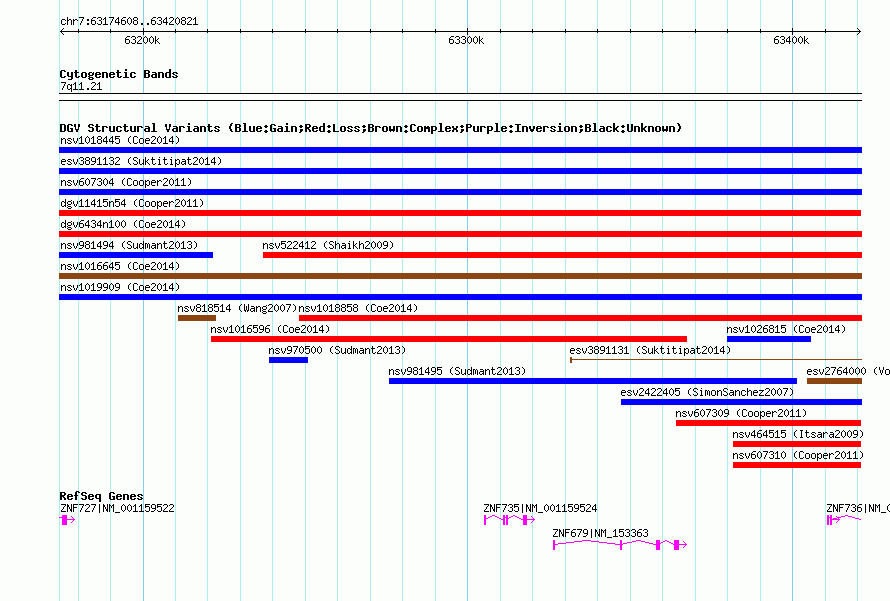
Task: Select the ZNF679 gene structure glyph
Action: pos(620,545)
